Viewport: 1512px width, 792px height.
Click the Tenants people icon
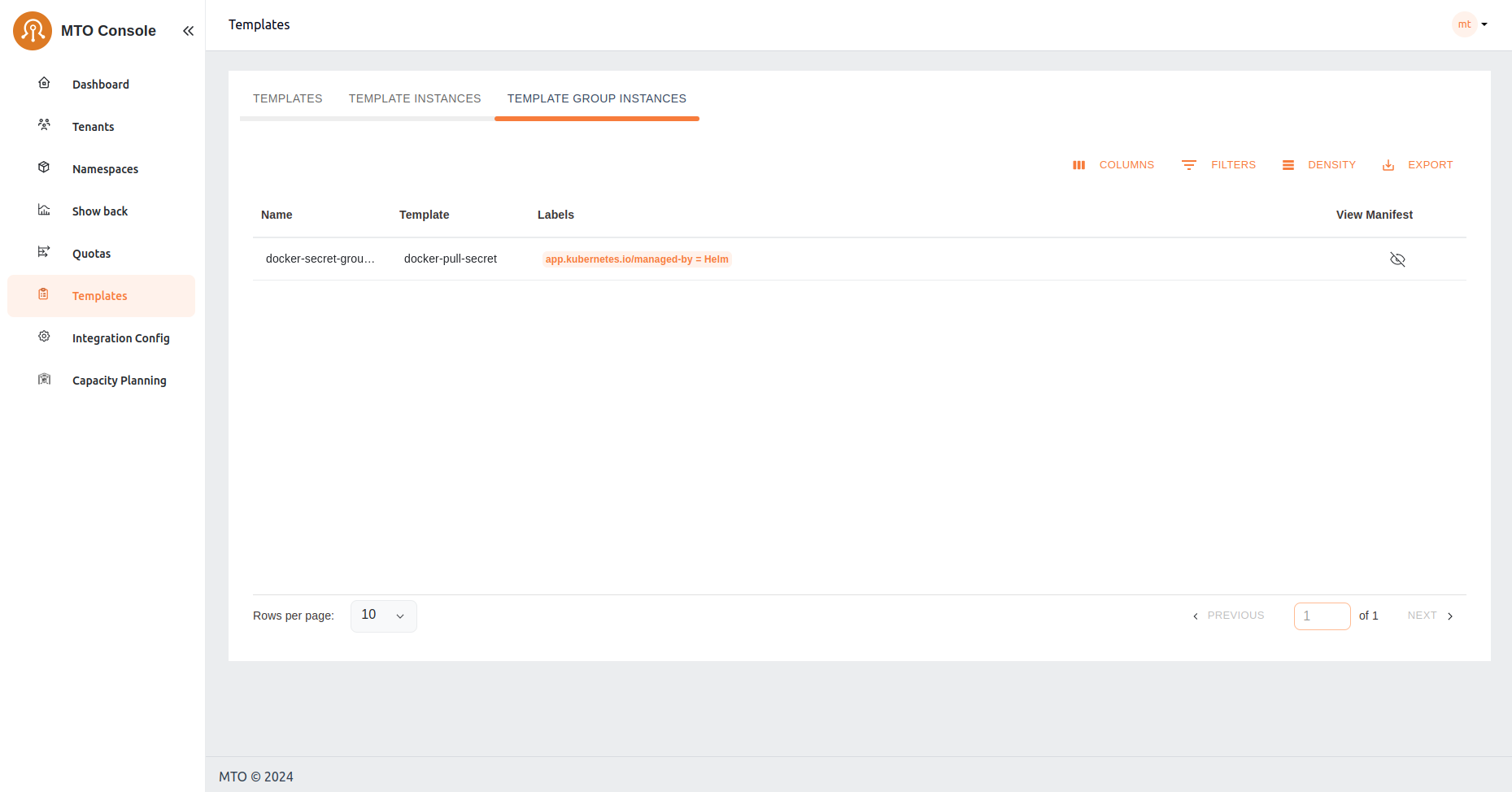[x=44, y=125]
